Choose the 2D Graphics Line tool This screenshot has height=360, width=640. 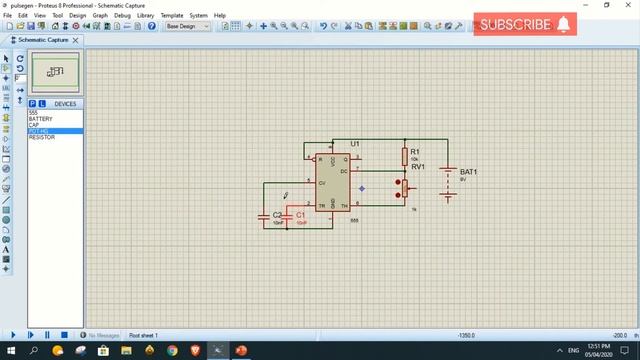(6, 200)
